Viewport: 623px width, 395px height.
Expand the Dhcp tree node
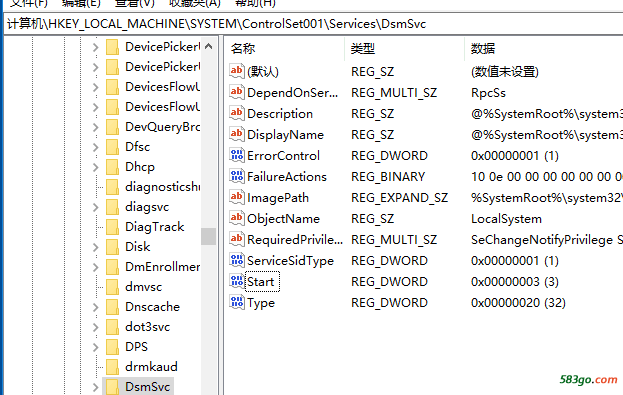click(95, 167)
